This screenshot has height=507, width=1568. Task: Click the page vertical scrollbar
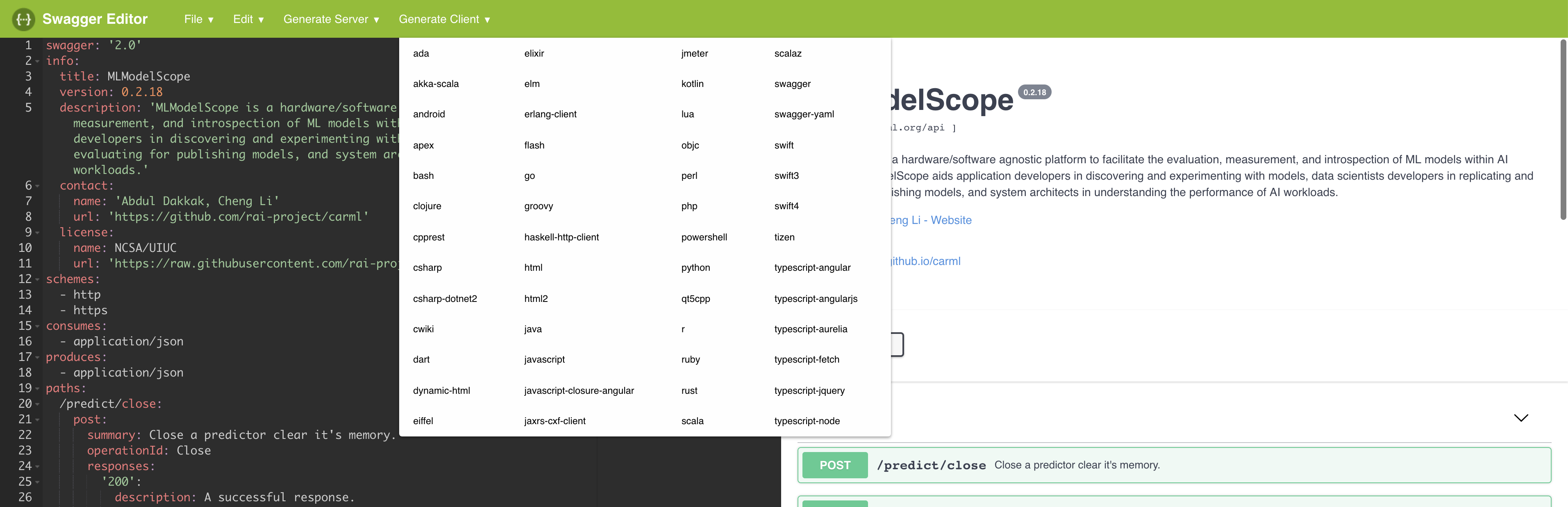click(1563, 129)
